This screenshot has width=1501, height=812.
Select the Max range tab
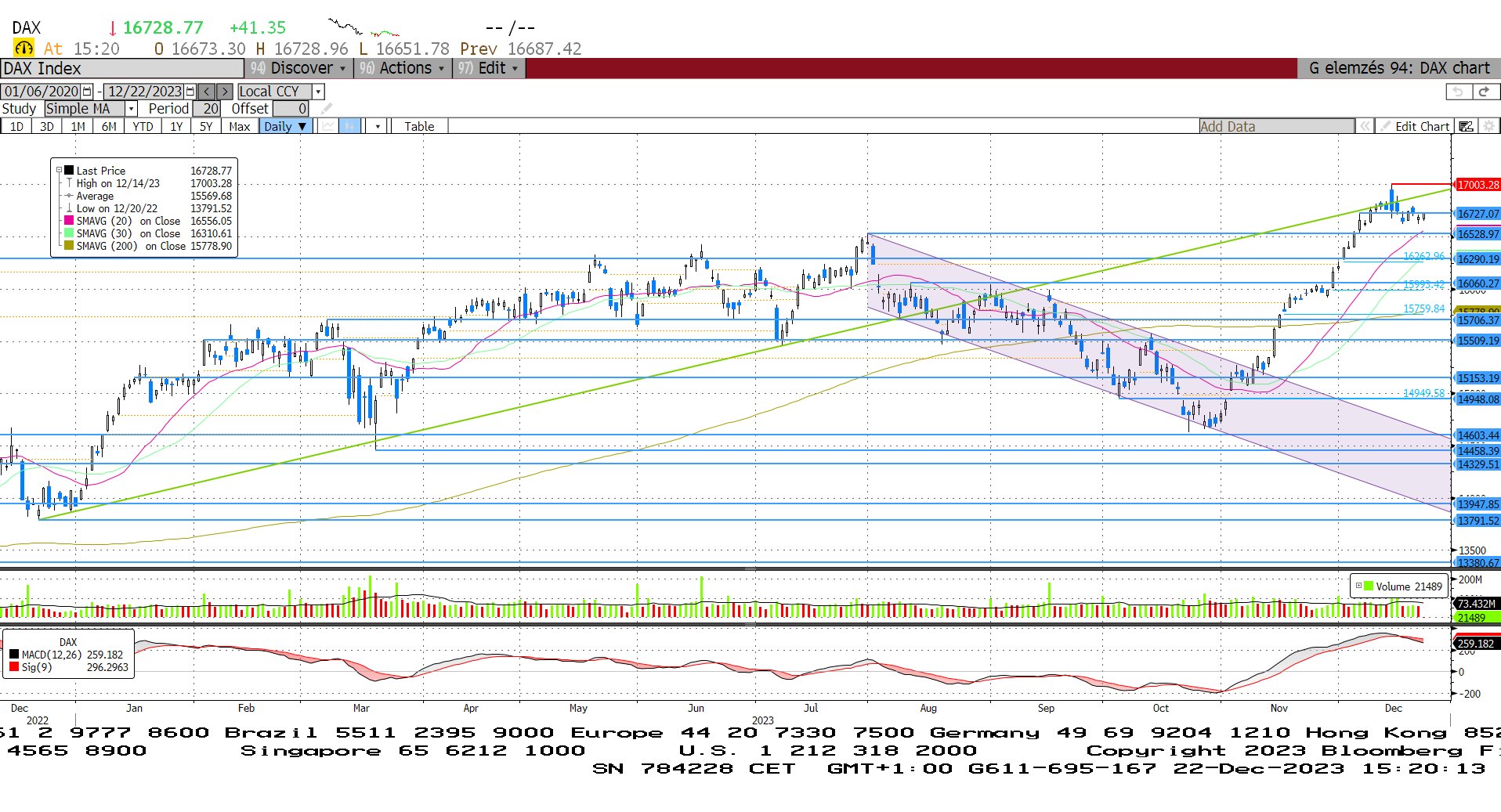[239, 126]
